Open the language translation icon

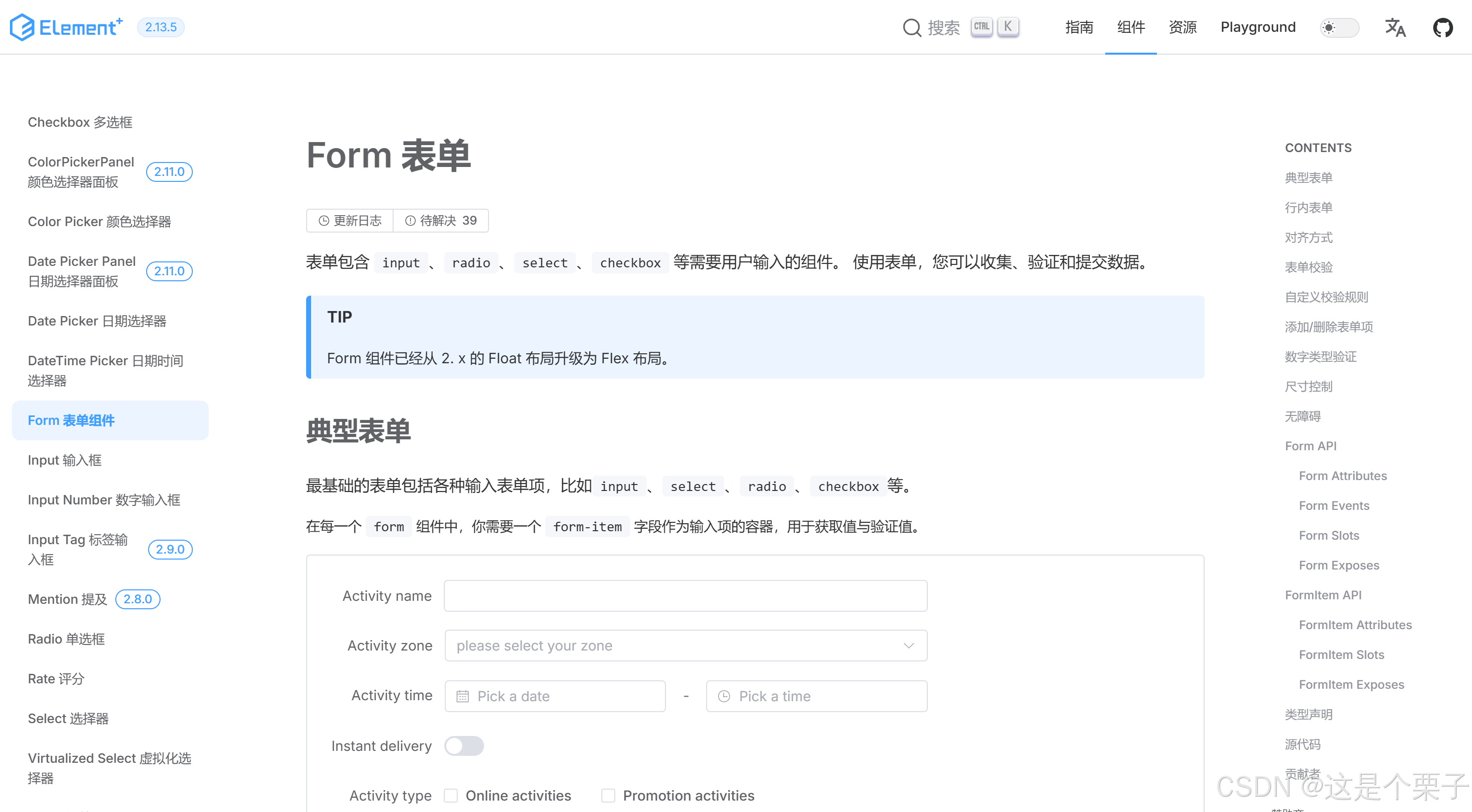click(1395, 27)
